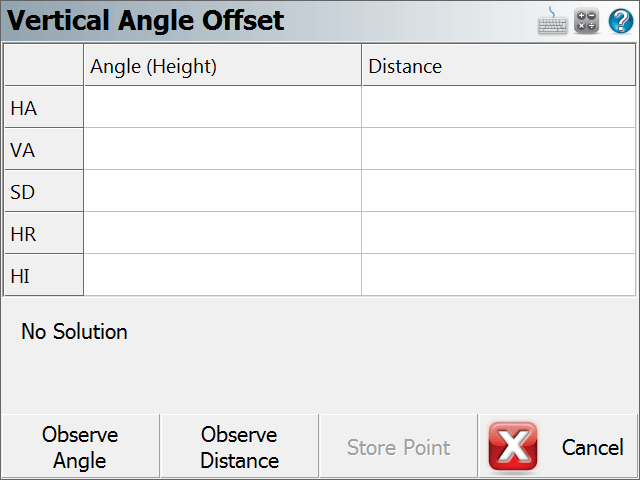Viewport: 640px width, 480px height.
Task: Click the No Solution status text
Action: coord(74,331)
